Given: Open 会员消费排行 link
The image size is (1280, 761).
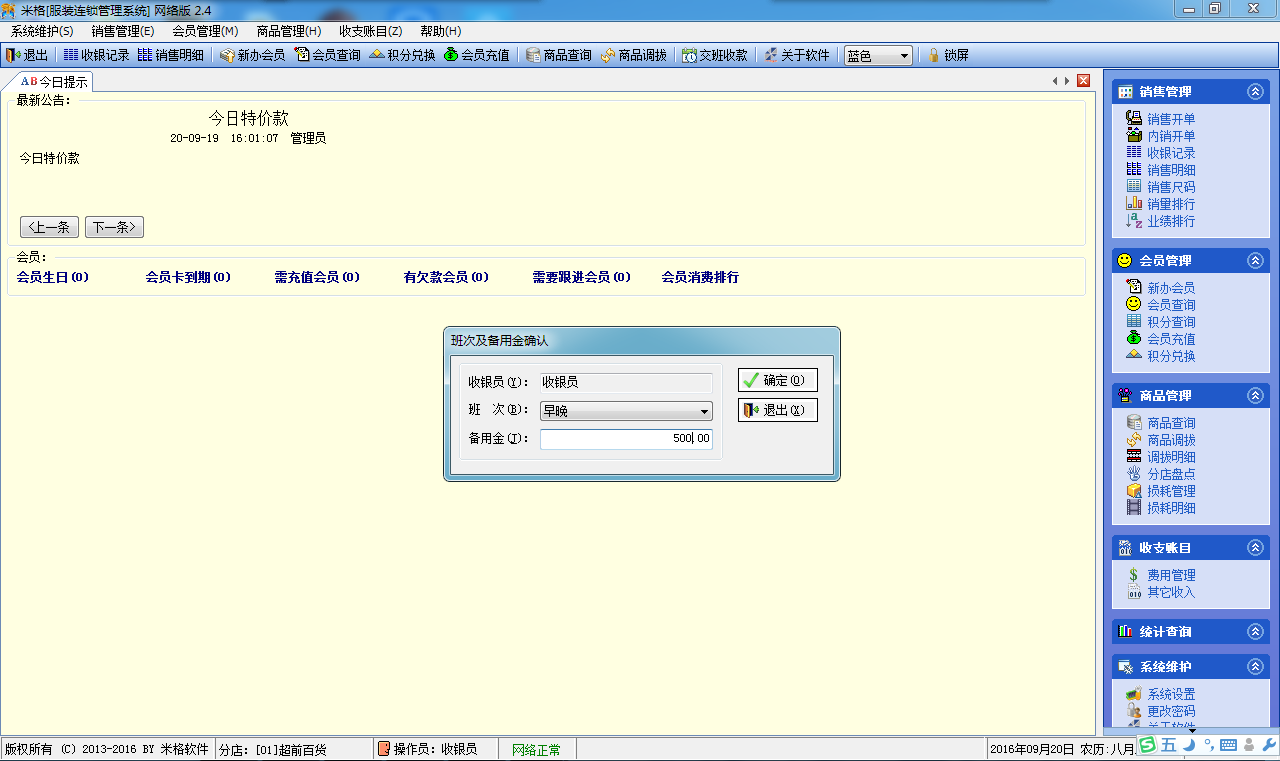Looking at the screenshot, I should tap(700, 277).
